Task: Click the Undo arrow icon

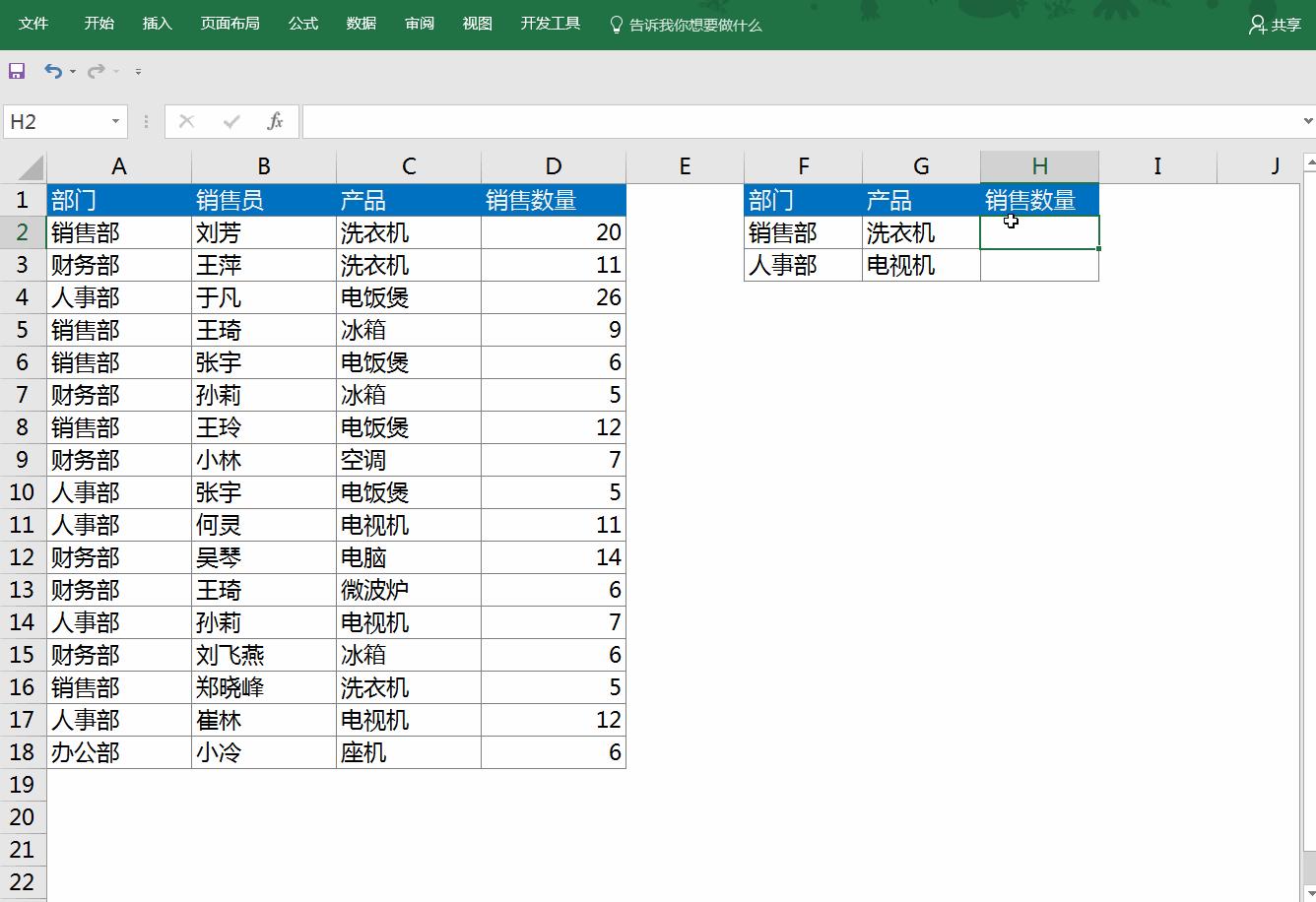Action: pyautogui.click(x=51, y=70)
